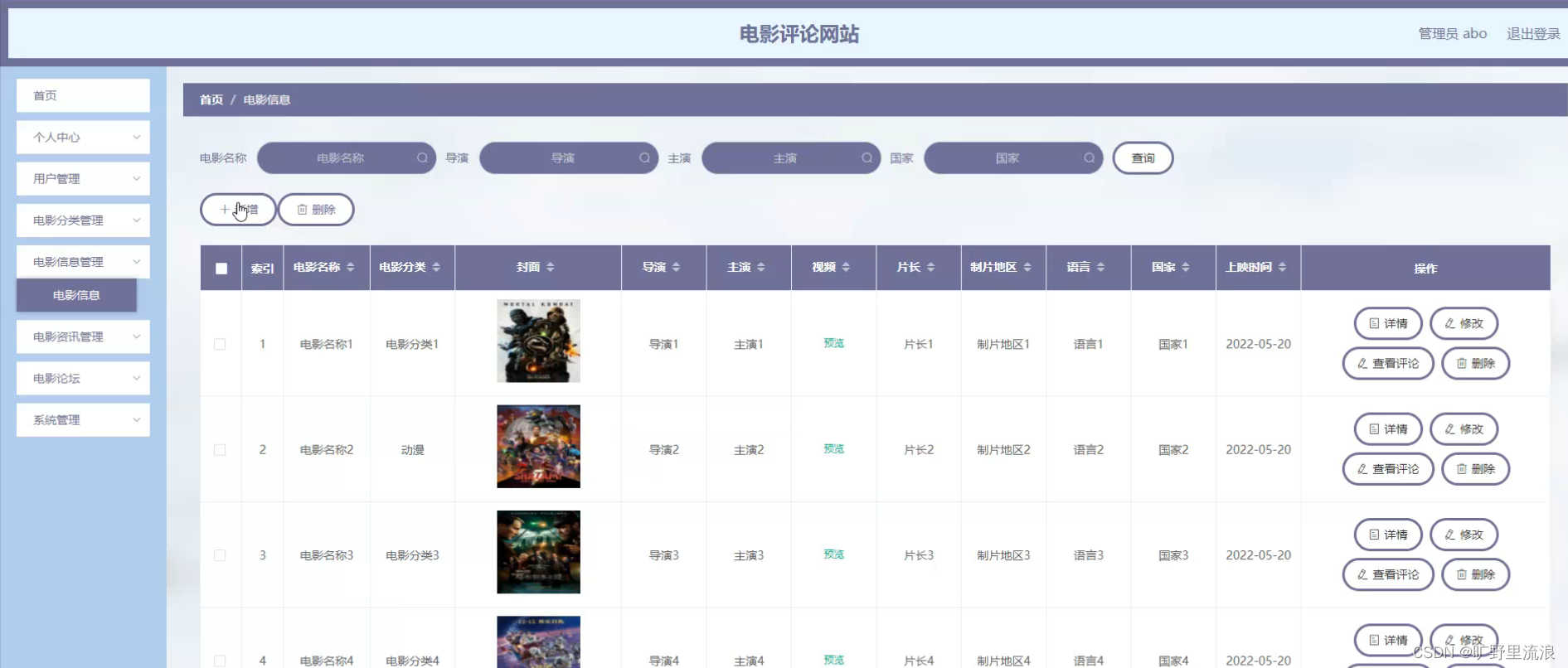Click the 管理员 abo account label
Image resolution: width=1568 pixels, height=668 pixels.
(1452, 34)
